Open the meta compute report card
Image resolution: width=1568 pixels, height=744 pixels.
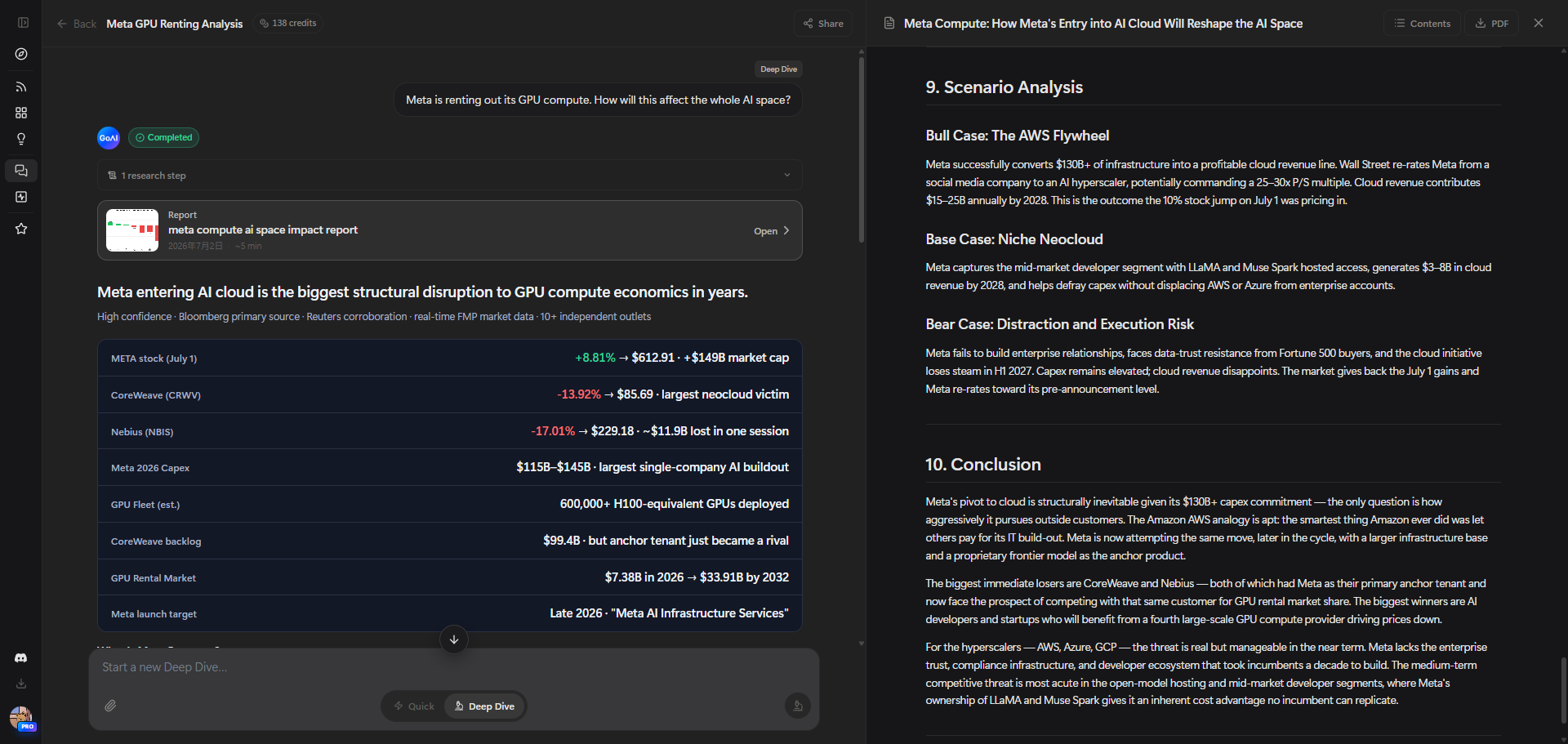coord(450,230)
